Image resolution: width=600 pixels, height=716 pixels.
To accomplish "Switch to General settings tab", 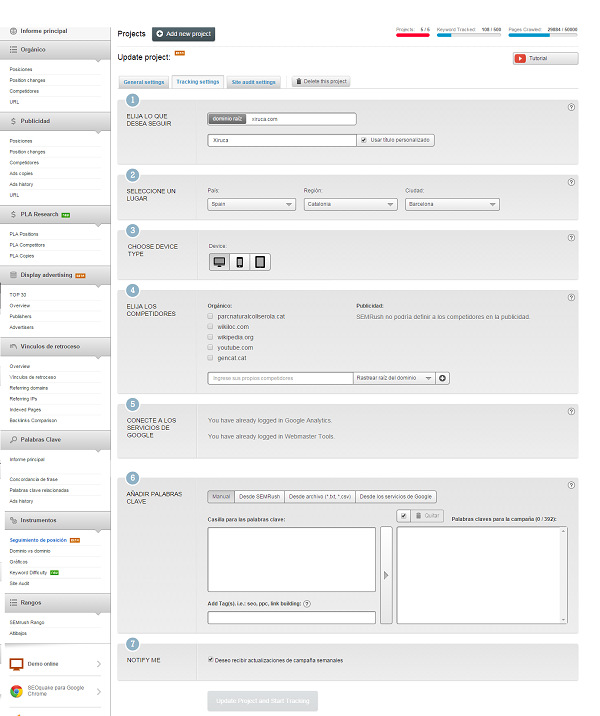I will (x=144, y=82).
